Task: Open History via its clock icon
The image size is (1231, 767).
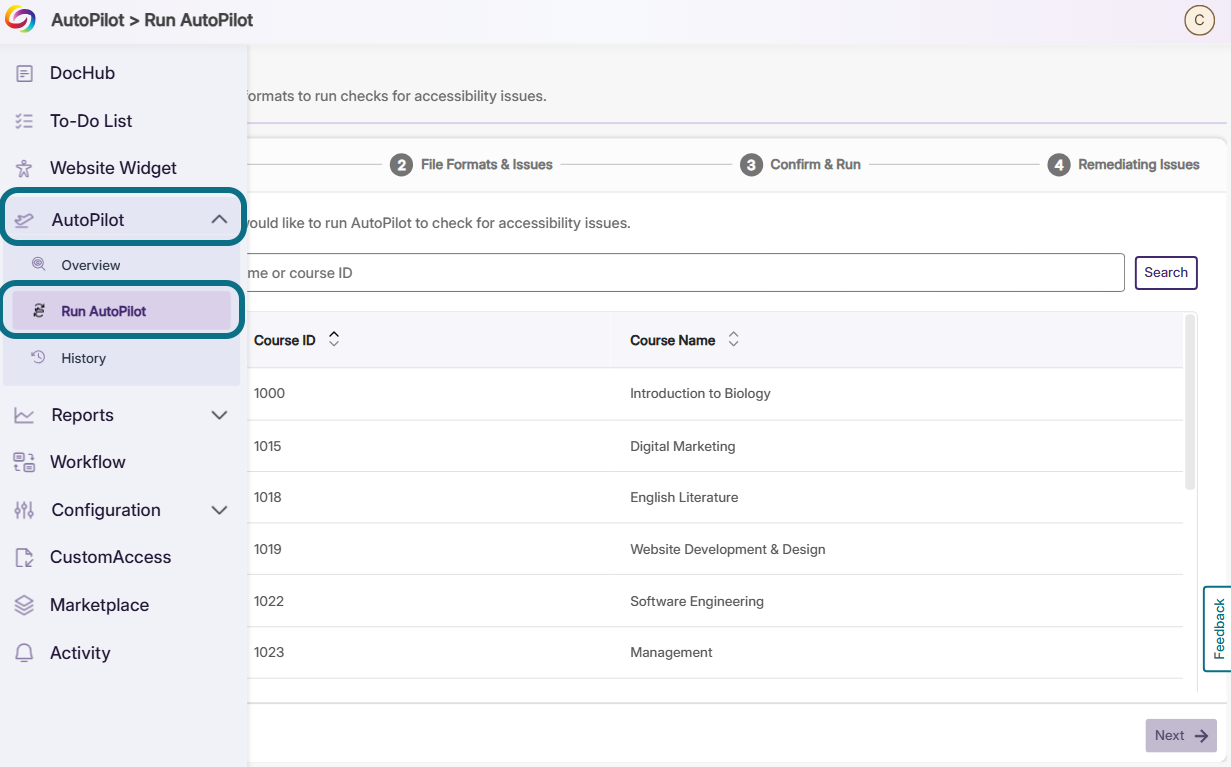Action: click(x=39, y=358)
